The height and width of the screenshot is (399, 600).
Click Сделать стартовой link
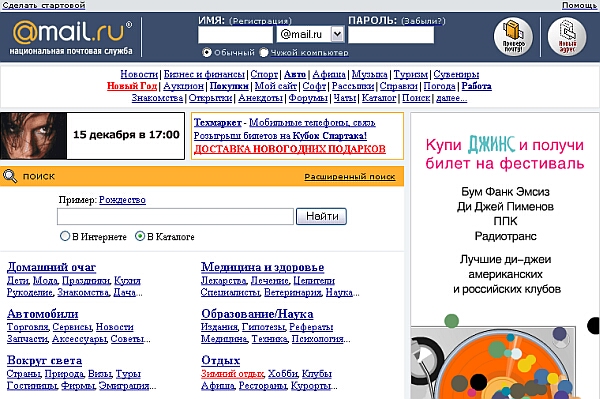[43, 5]
